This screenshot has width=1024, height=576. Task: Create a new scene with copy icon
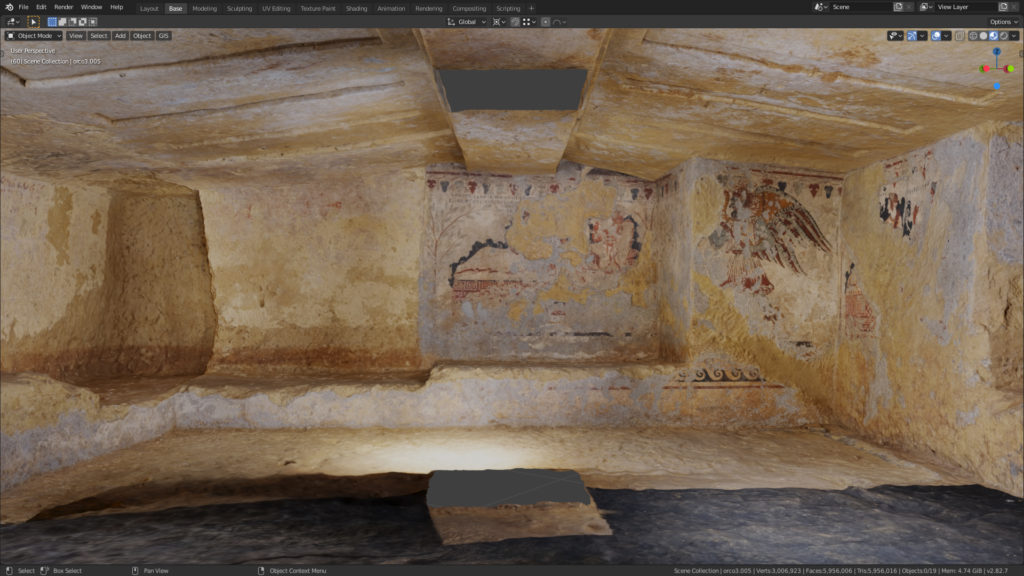pyautogui.click(x=899, y=7)
